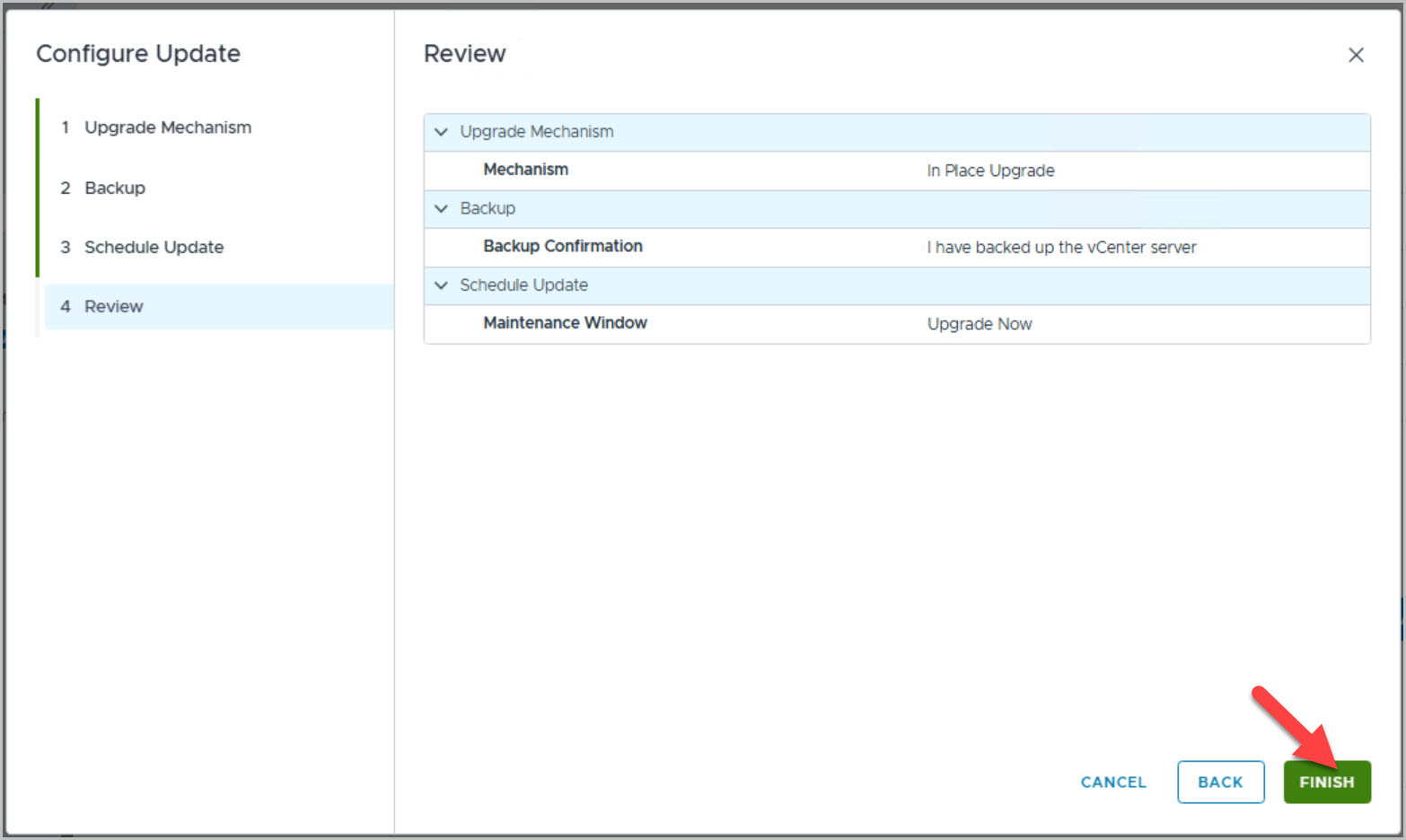1406x840 pixels.
Task: Click the Review page heading
Action: pos(464,54)
